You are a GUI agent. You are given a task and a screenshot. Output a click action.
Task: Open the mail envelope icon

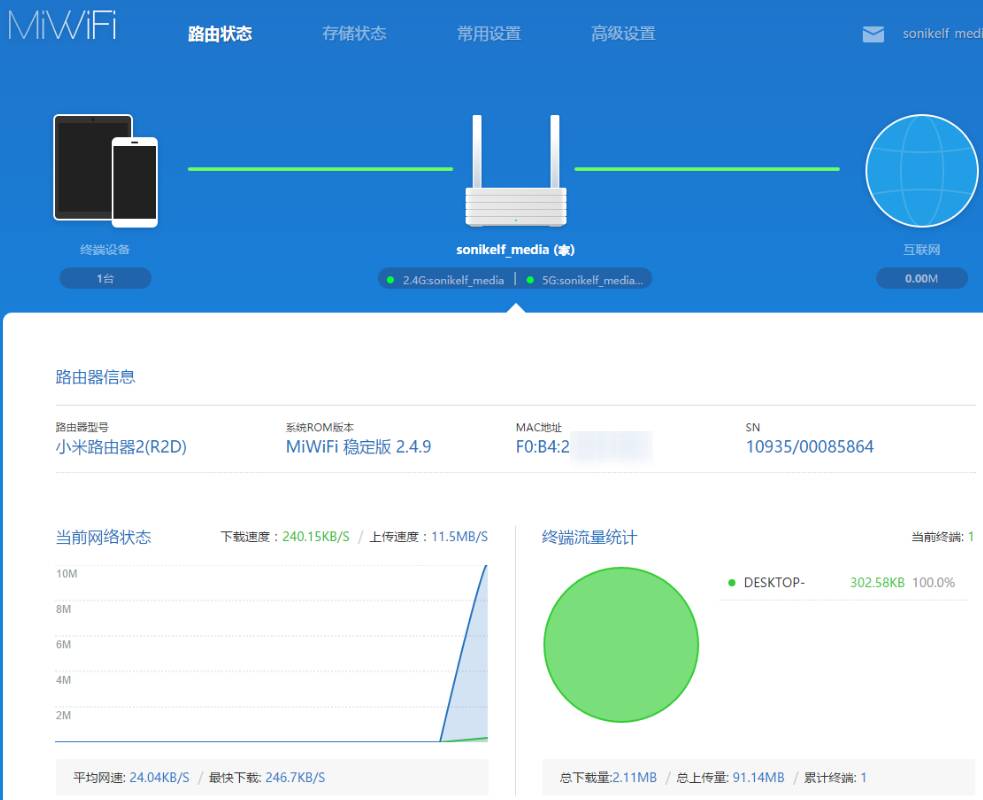(873, 34)
